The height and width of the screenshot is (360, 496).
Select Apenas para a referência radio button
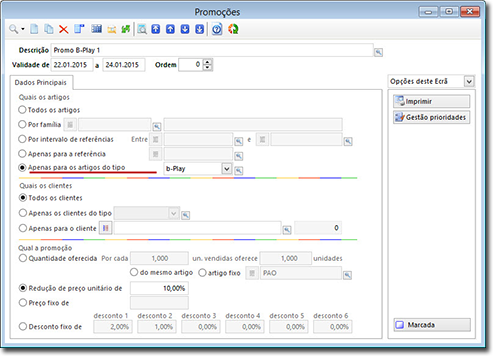point(22,154)
